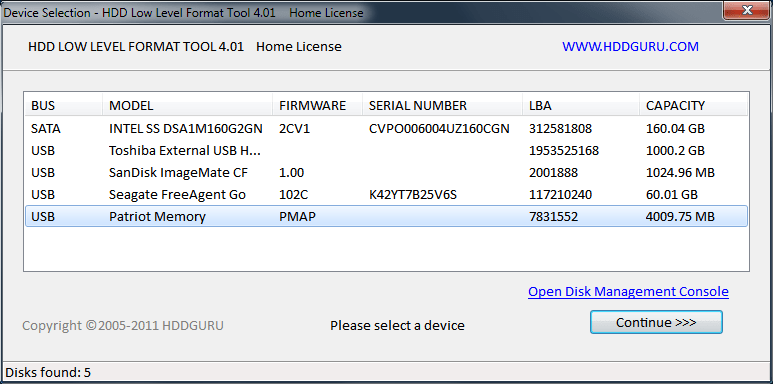Click empty area below device list
Viewport: 773px width, 384px height.
pos(386,249)
